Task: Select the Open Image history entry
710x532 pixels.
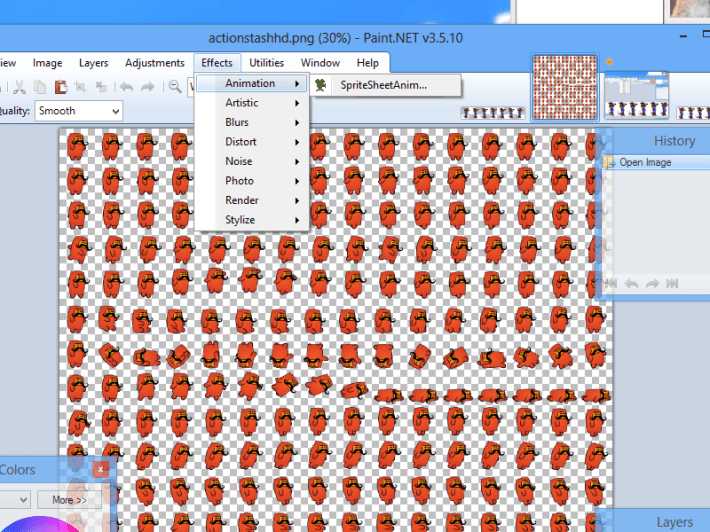Action: [x=655, y=162]
